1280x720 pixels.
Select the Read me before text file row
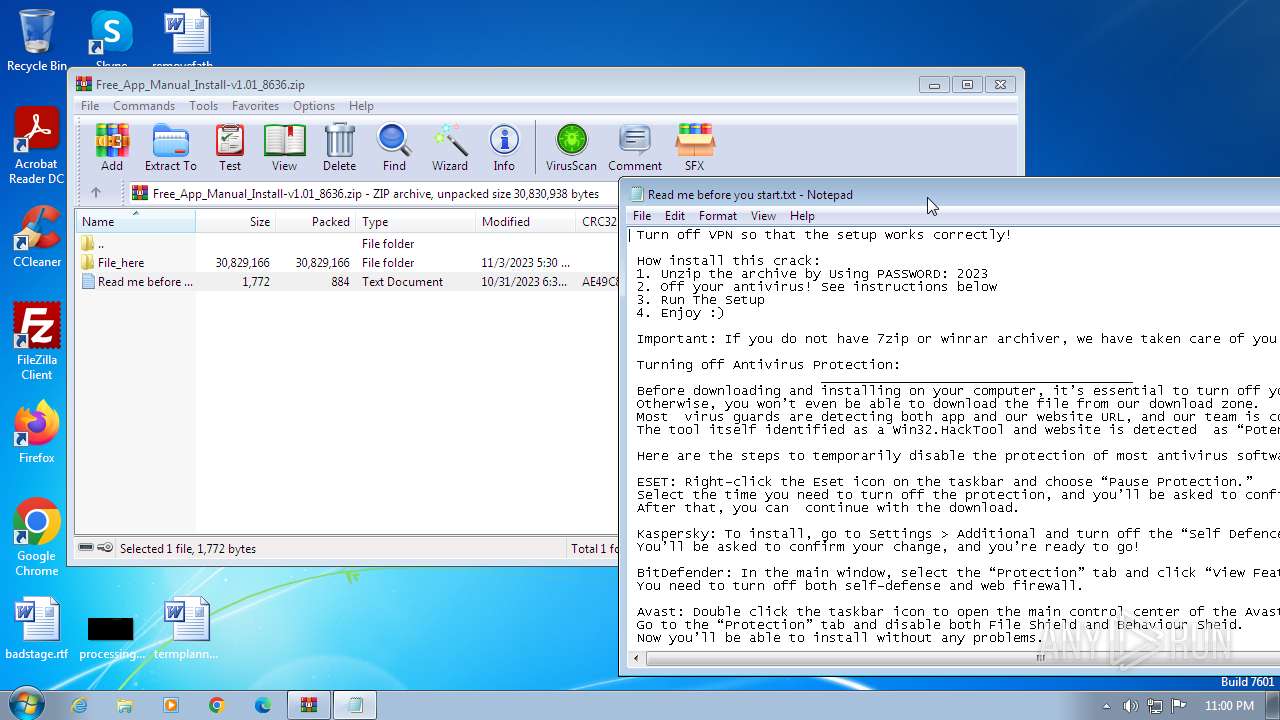(346, 282)
